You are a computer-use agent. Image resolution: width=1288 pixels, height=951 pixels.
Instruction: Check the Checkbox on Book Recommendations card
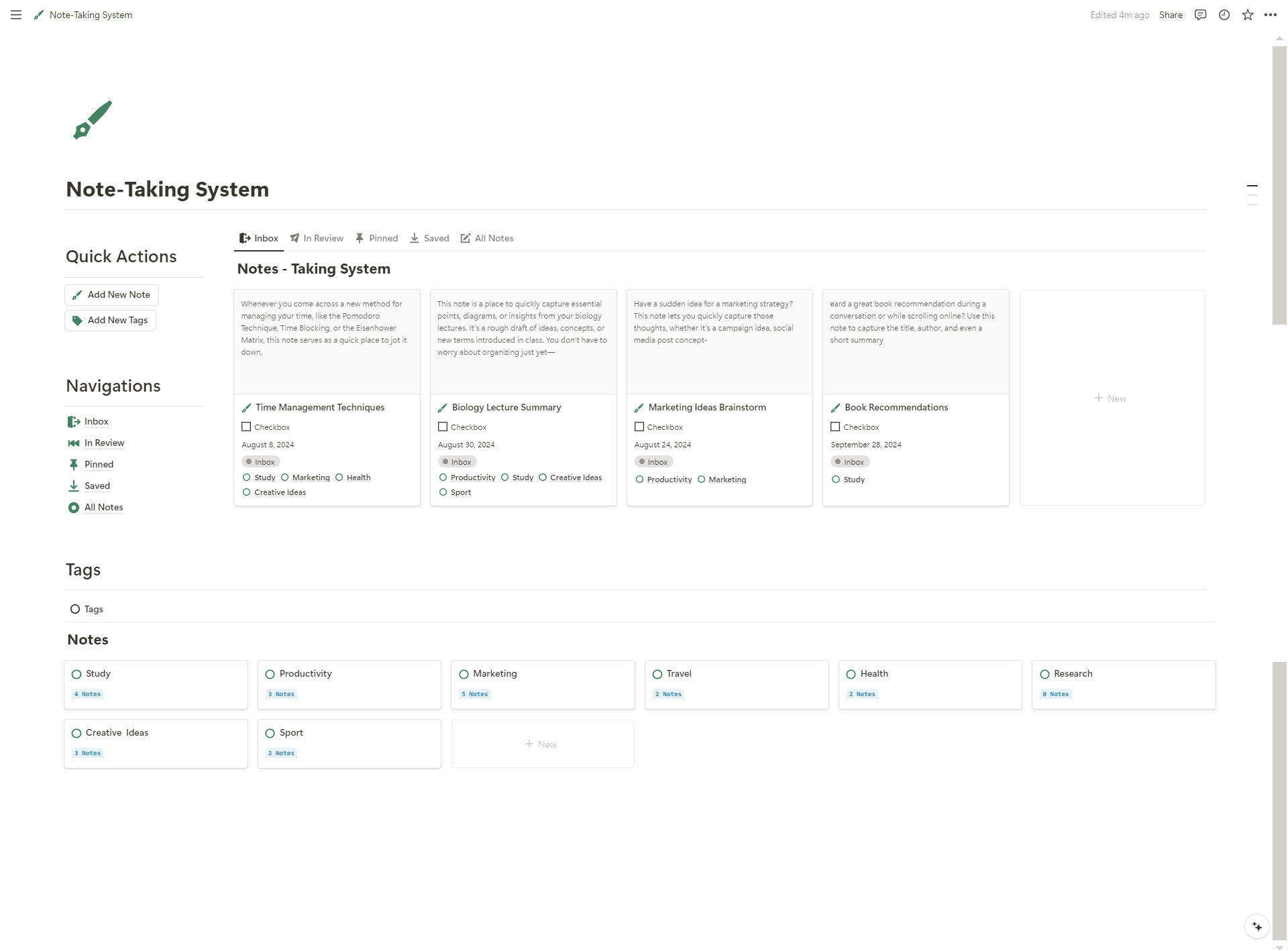[x=835, y=427]
